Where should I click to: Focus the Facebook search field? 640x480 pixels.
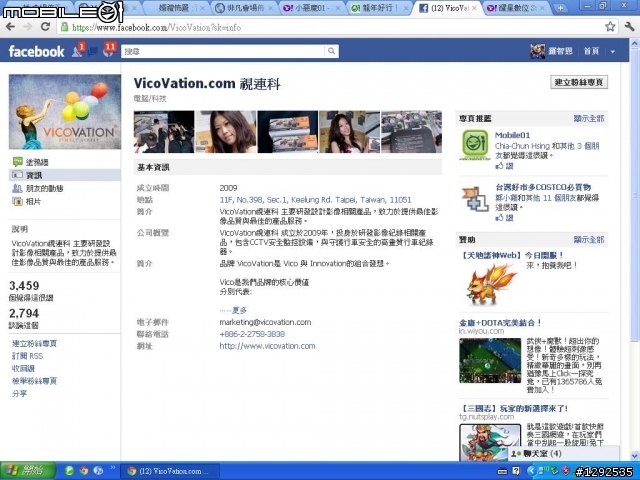(x=223, y=51)
